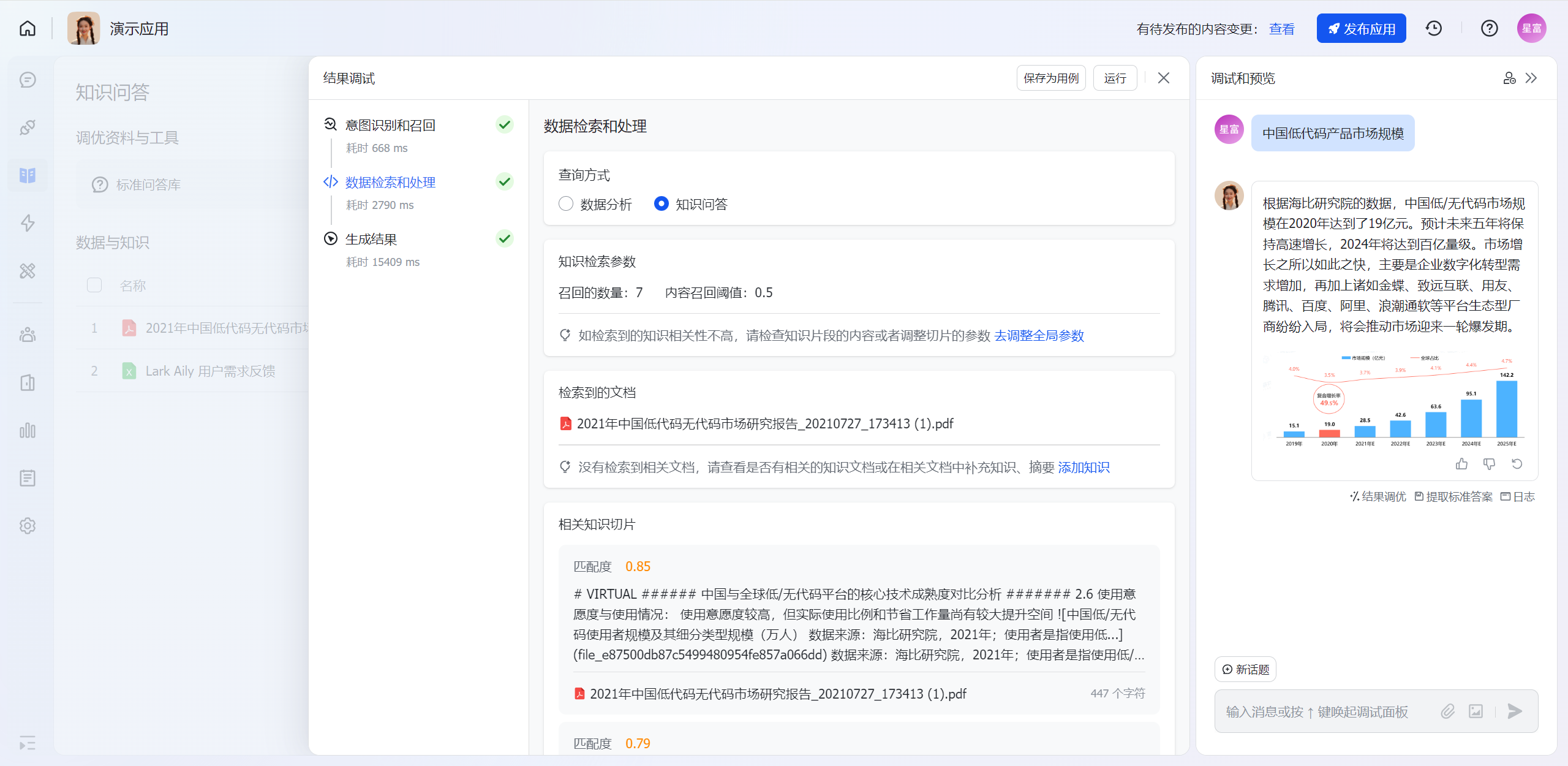Select the 意图识别和召回 step
Viewport: 1568px width, 766px height.
(390, 125)
